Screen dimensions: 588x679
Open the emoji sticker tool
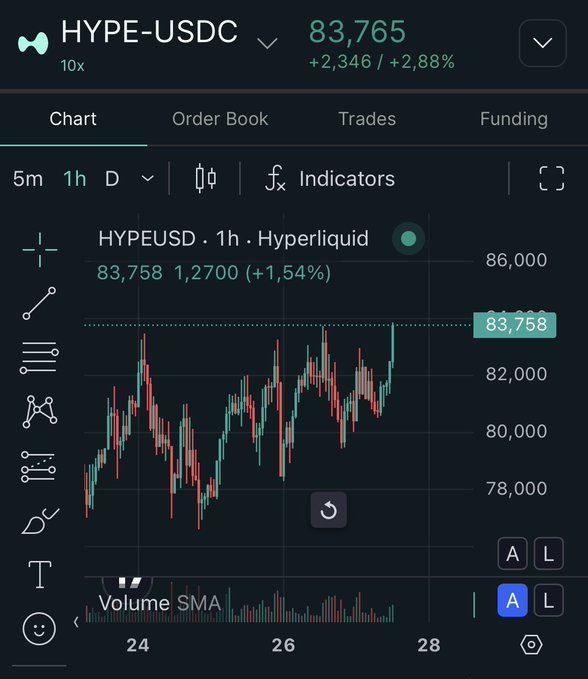(39, 628)
